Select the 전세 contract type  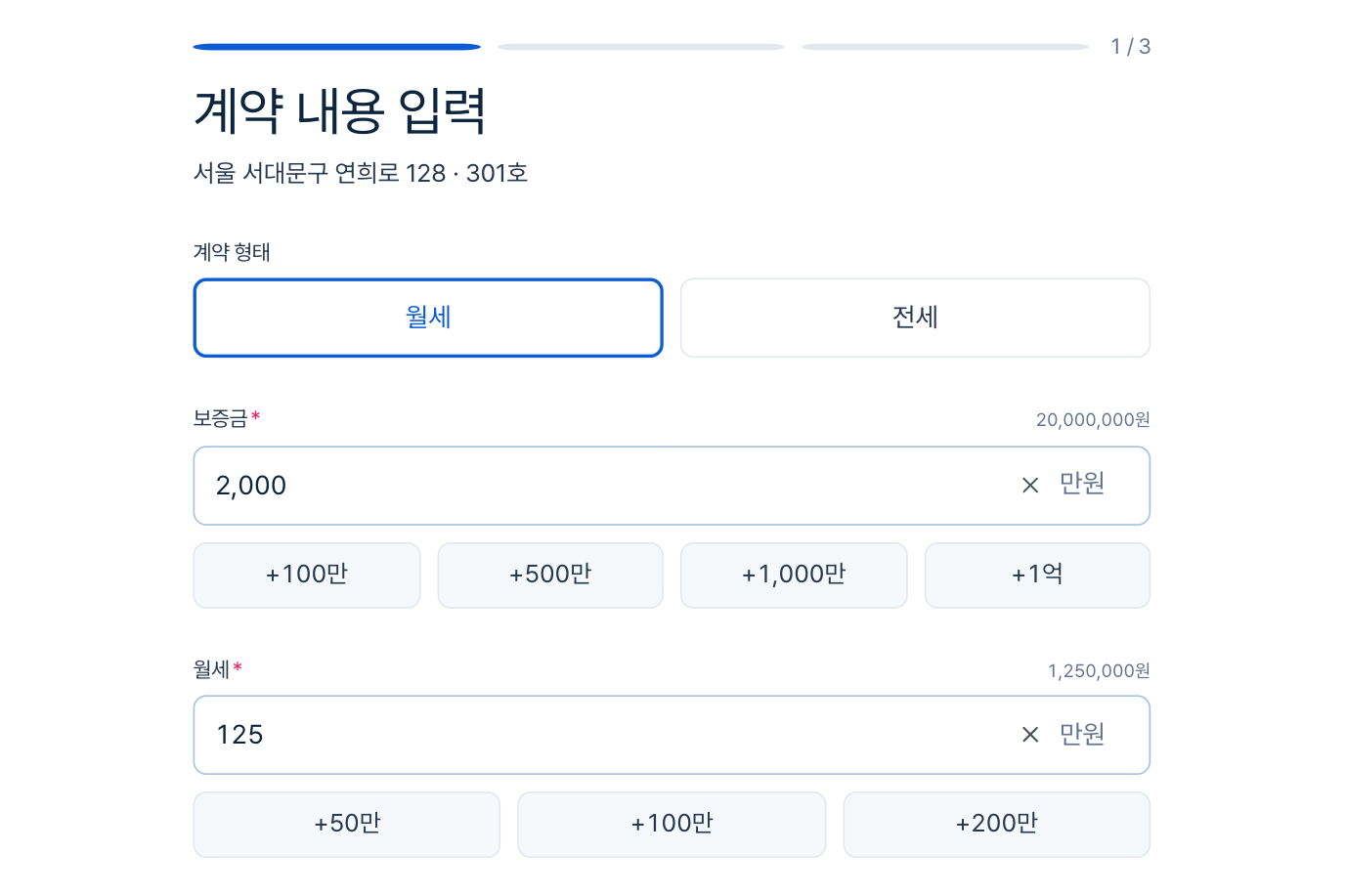point(915,318)
